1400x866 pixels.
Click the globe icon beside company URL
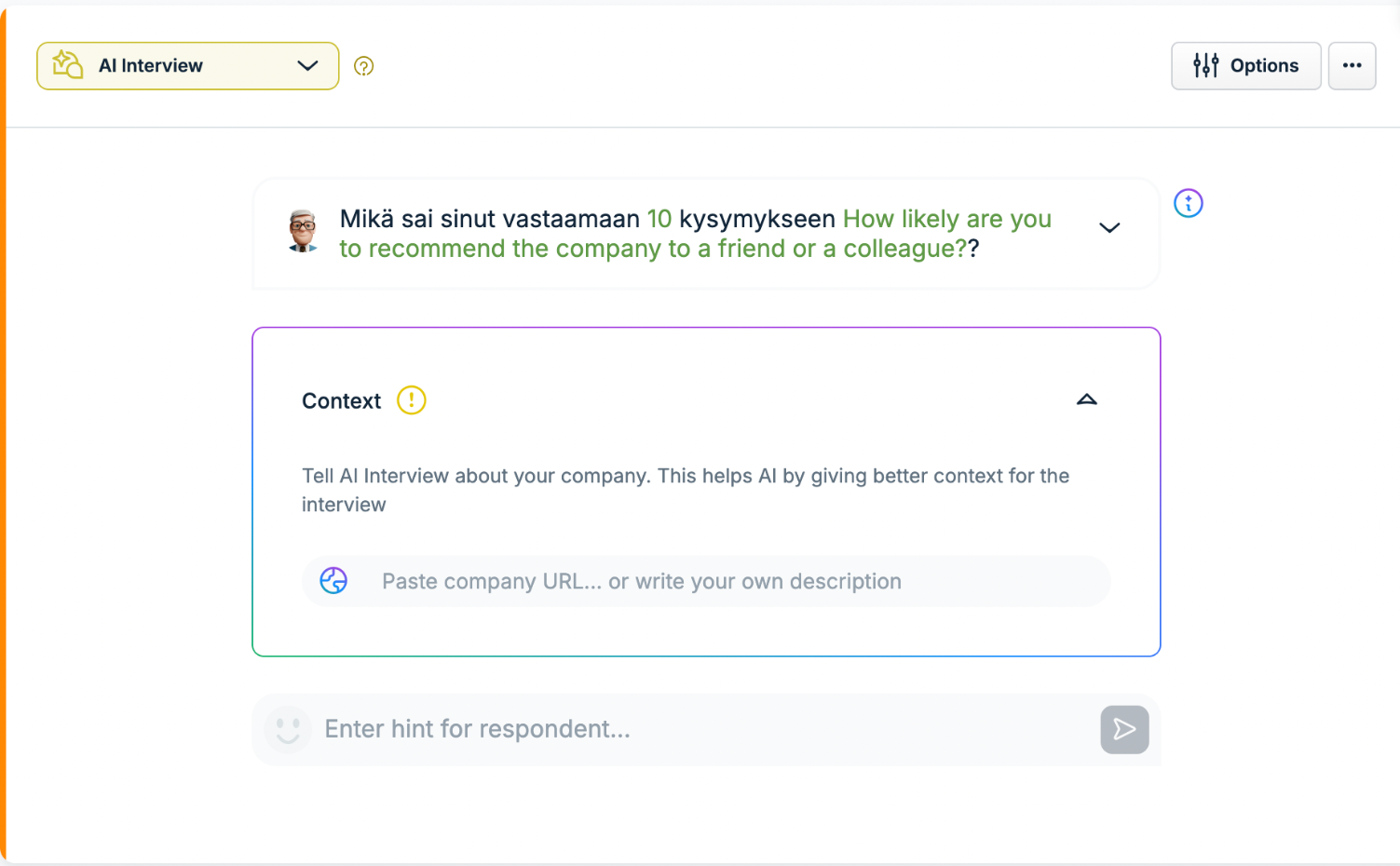[x=333, y=581]
